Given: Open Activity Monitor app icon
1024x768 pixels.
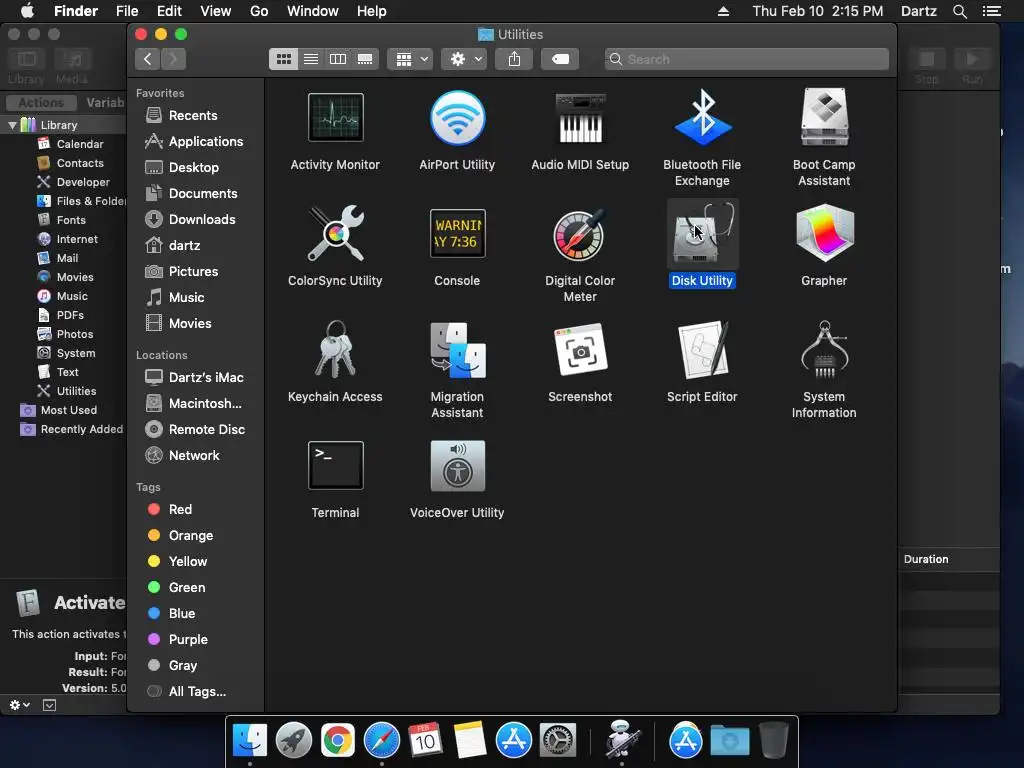Looking at the screenshot, I should click(335, 118).
